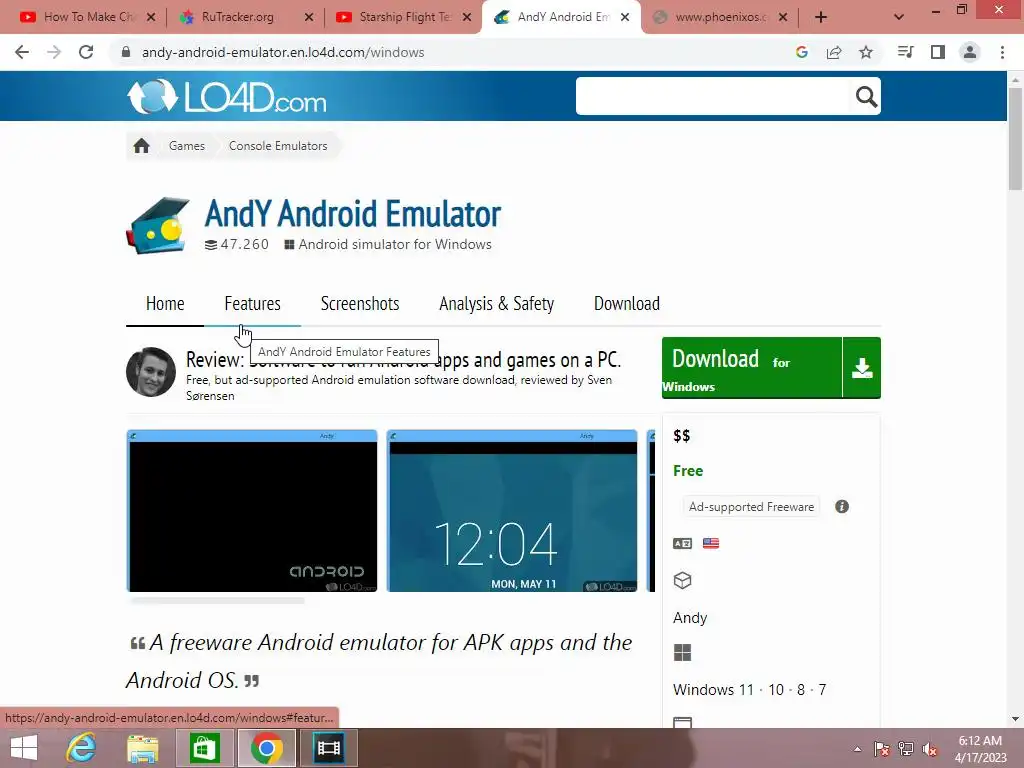Click the language AZ icon
Screen dimensions: 1024x768
coord(682,543)
